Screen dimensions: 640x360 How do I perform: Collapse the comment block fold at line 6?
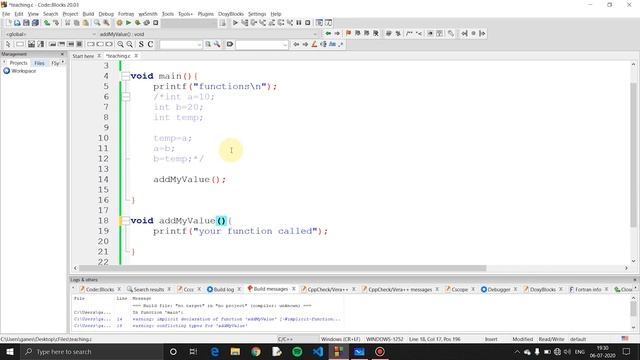(126, 97)
